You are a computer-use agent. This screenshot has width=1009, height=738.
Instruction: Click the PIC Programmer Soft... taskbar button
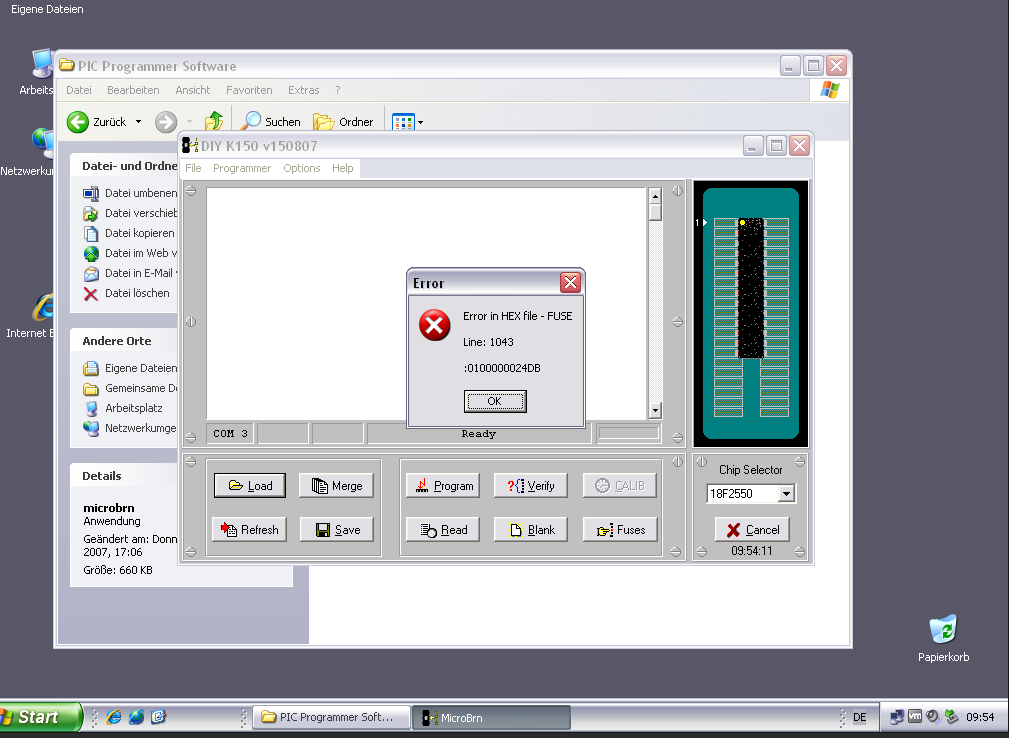point(331,717)
